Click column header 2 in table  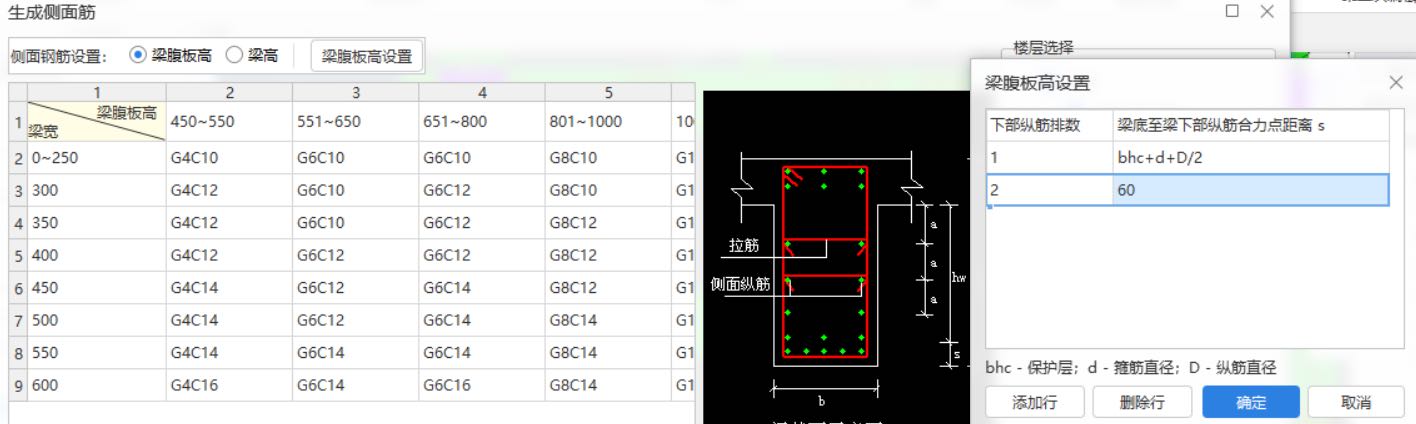229,92
